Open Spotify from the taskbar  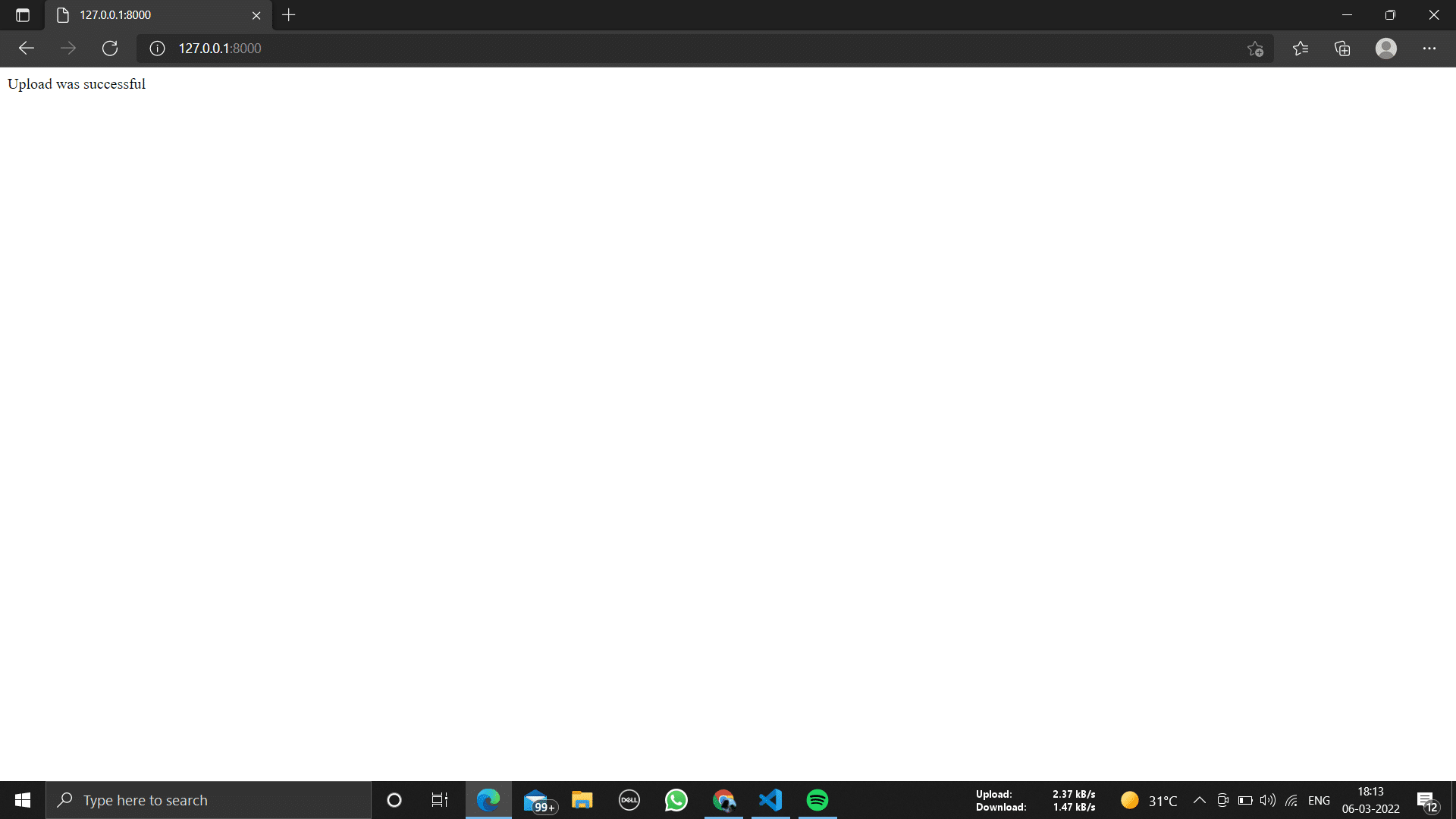[817, 800]
